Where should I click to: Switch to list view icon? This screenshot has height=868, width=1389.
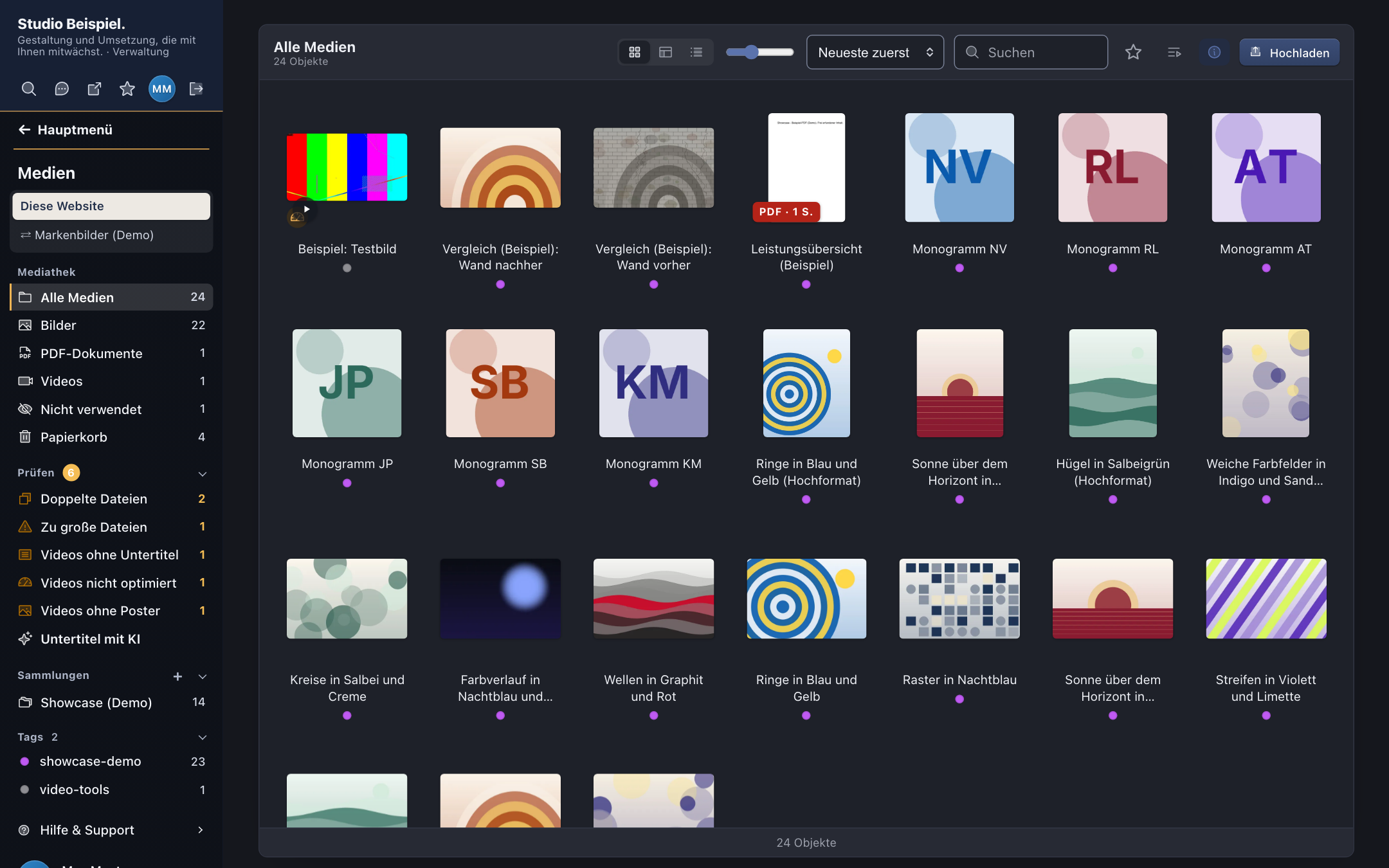pyautogui.click(x=696, y=52)
